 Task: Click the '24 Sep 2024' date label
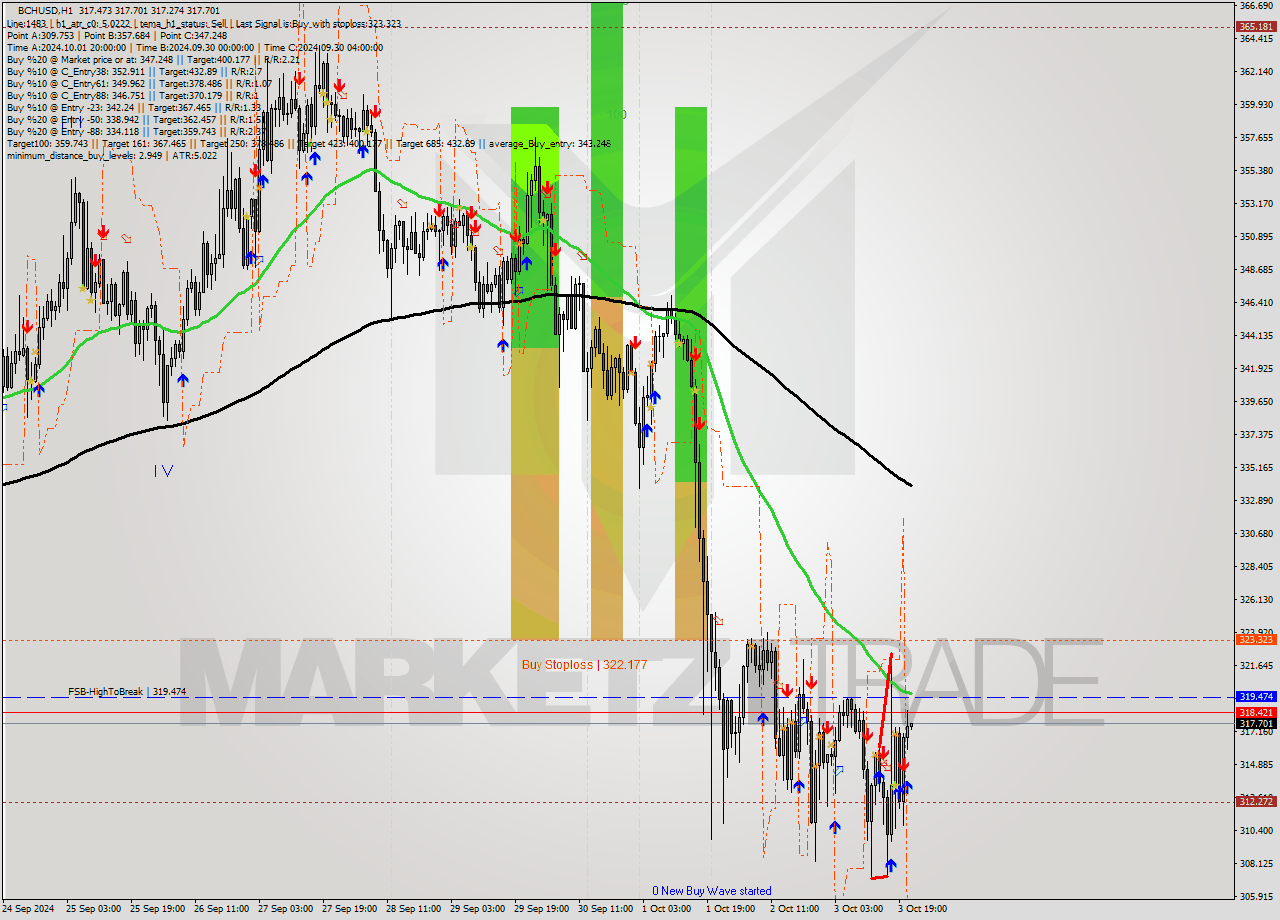[x=29, y=909]
